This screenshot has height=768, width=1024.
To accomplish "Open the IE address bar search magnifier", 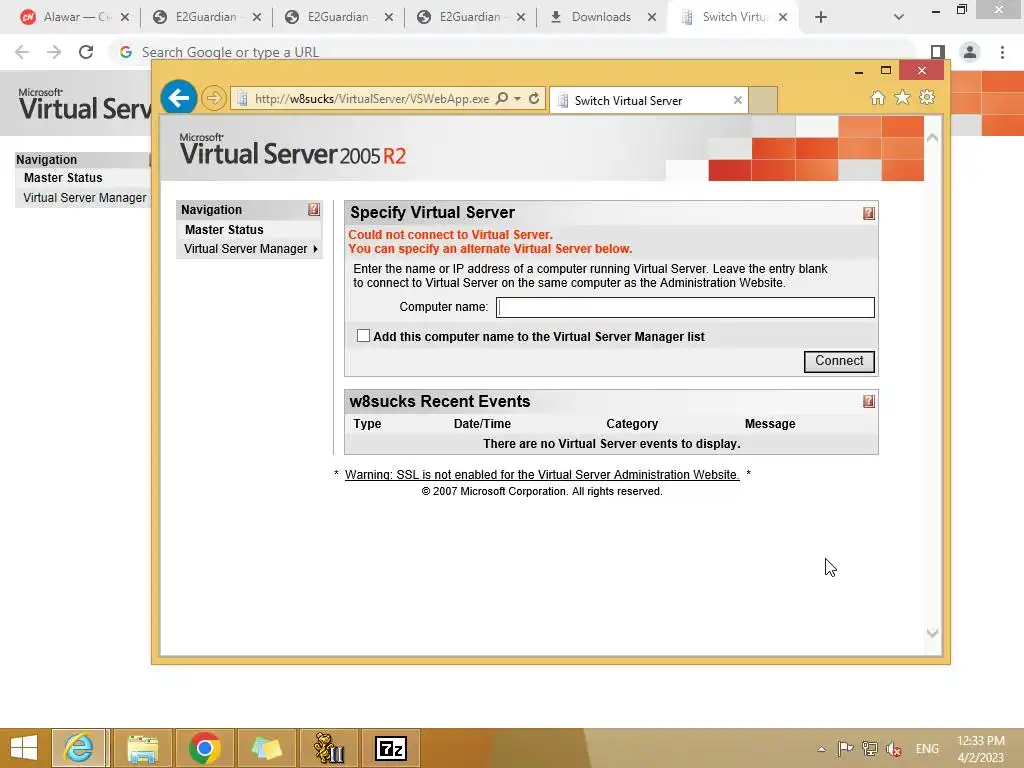I will click(x=502, y=99).
